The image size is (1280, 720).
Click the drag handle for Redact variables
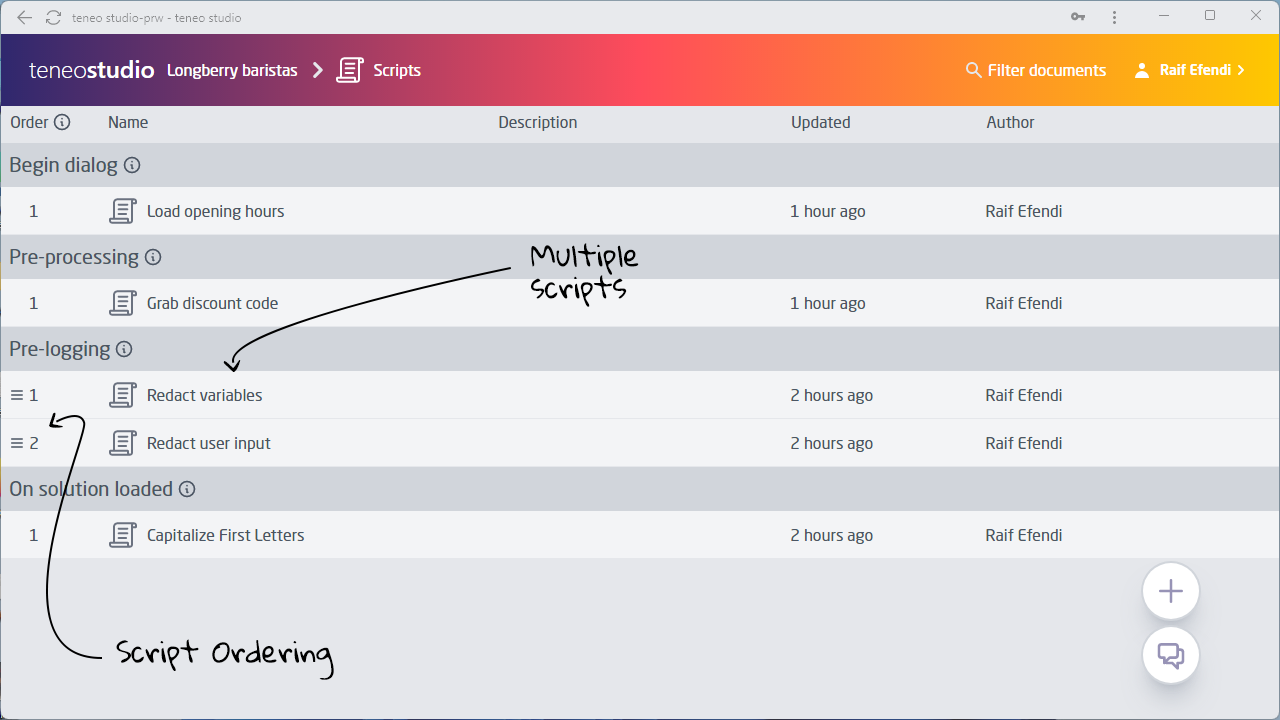16,395
